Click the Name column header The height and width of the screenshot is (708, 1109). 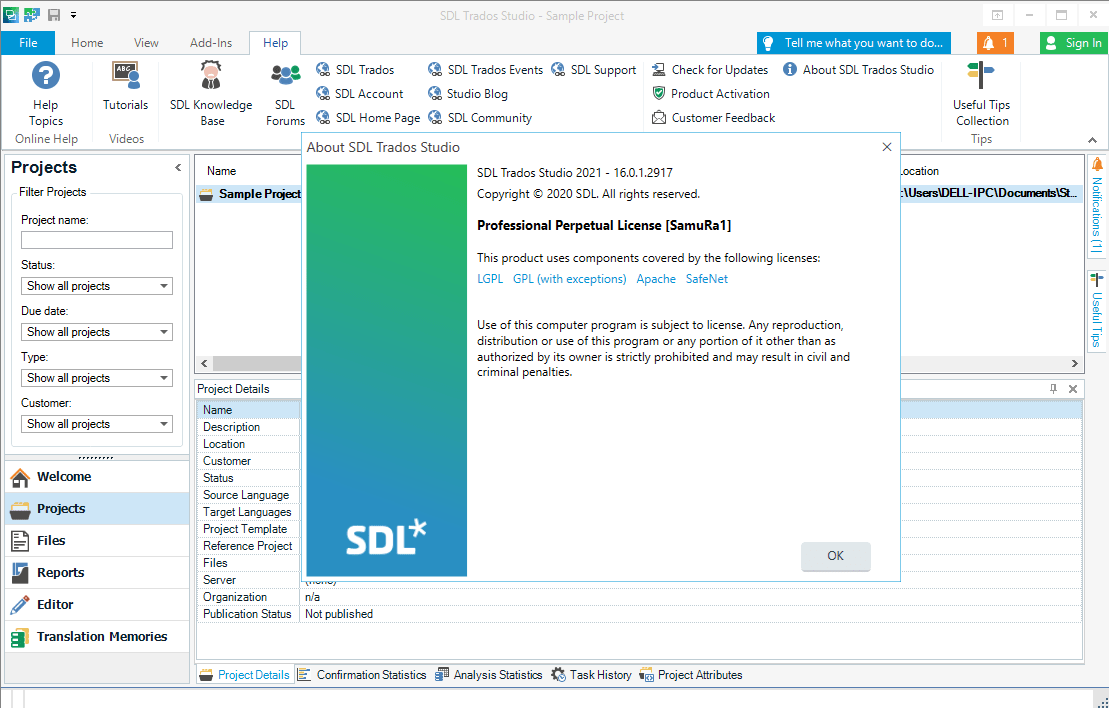(221, 170)
